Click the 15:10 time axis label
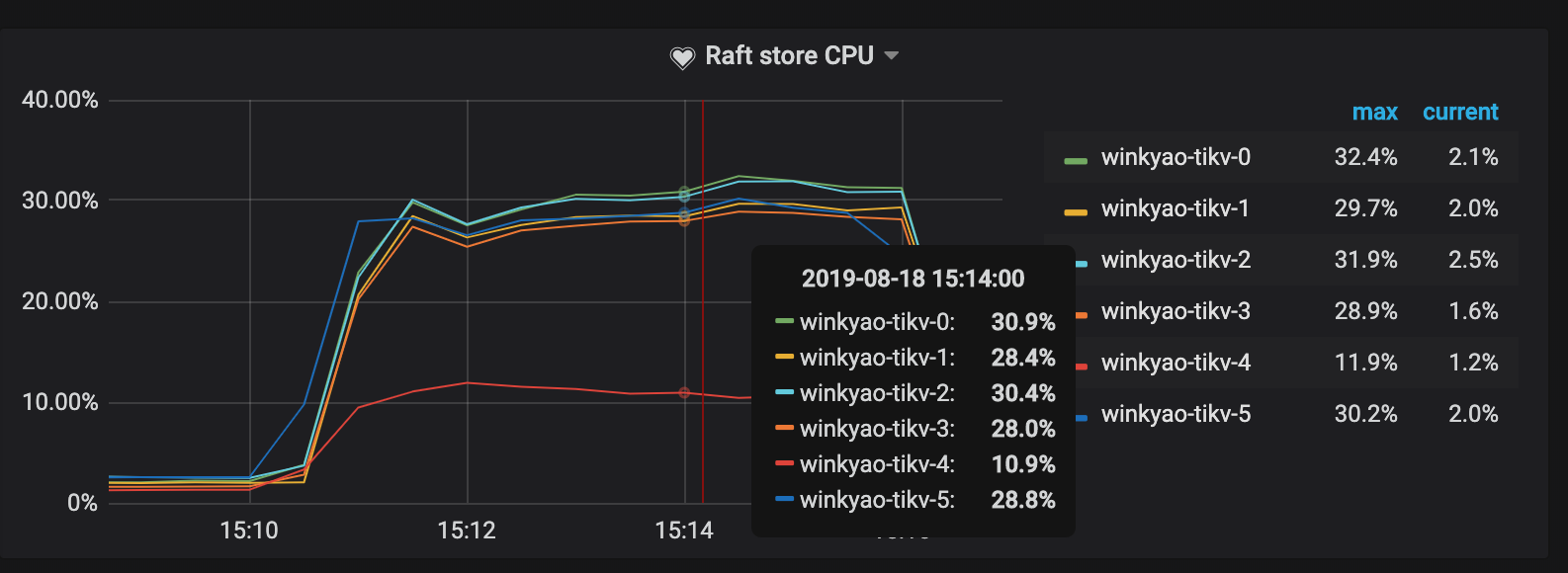The height and width of the screenshot is (573, 1568). pyautogui.click(x=249, y=532)
